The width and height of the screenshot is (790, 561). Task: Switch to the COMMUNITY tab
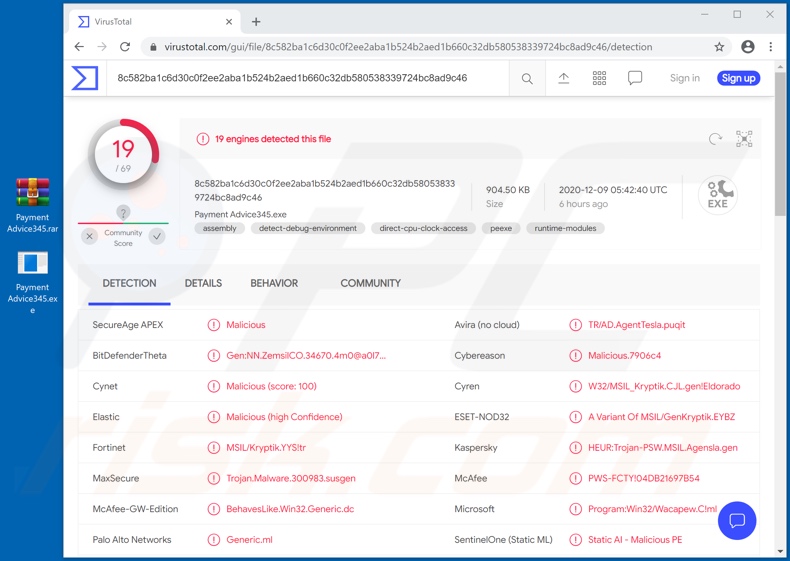[x=370, y=283]
